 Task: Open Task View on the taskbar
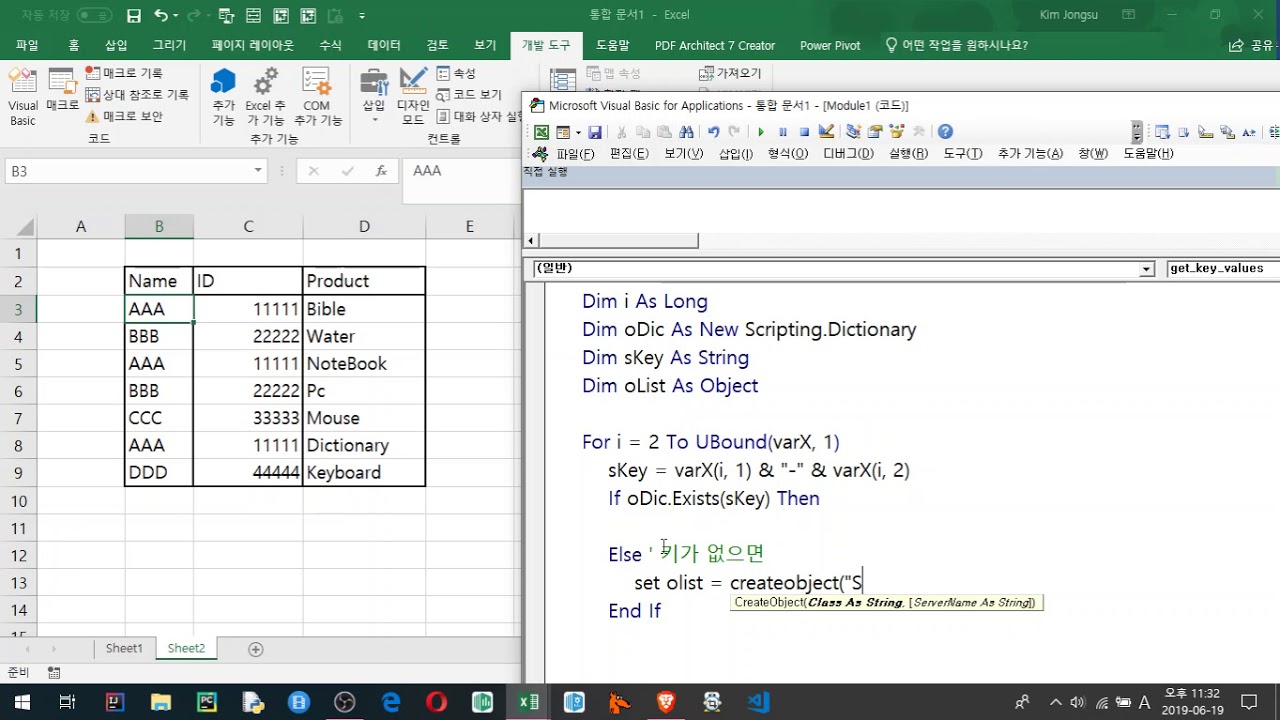coord(67,702)
